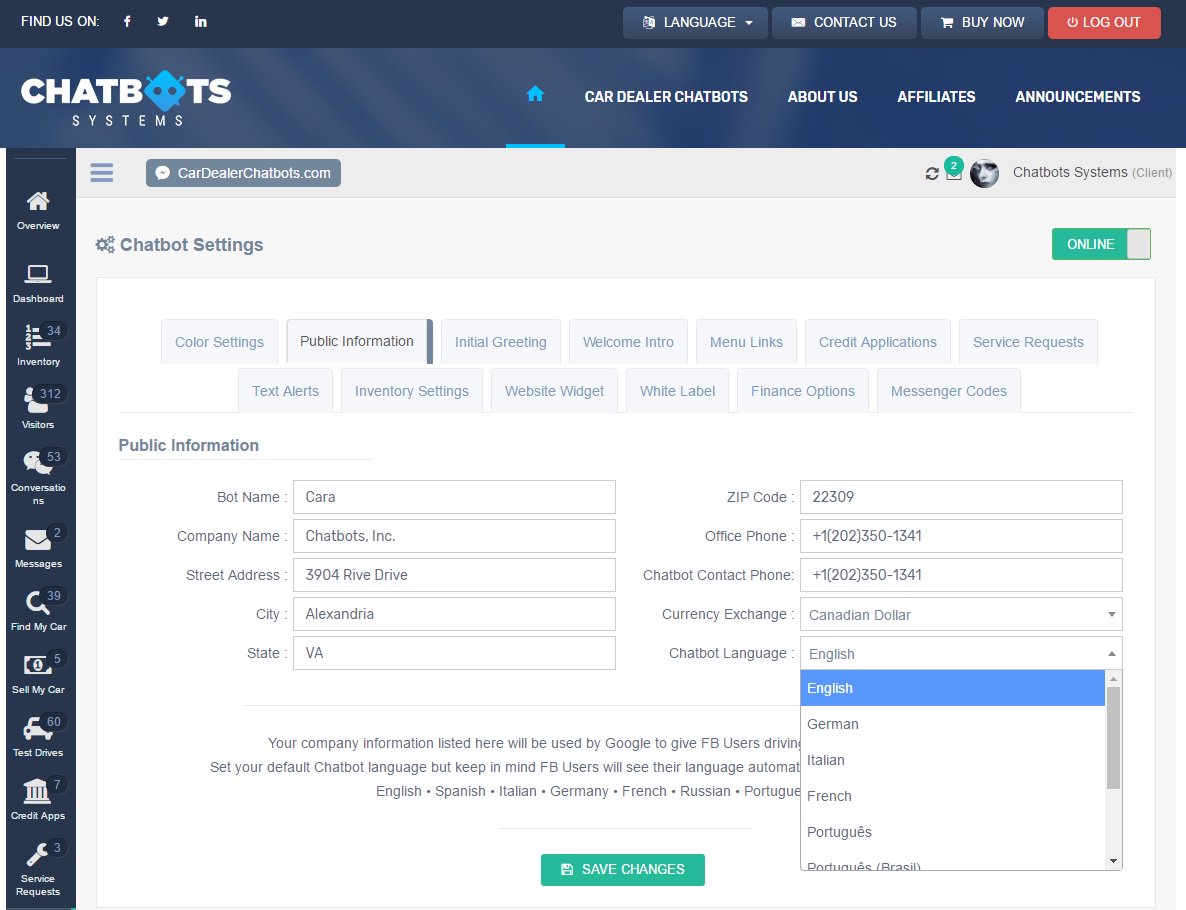Open the mail notifications icon with badge 2
Image resolution: width=1186 pixels, height=910 pixels.
point(954,171)
